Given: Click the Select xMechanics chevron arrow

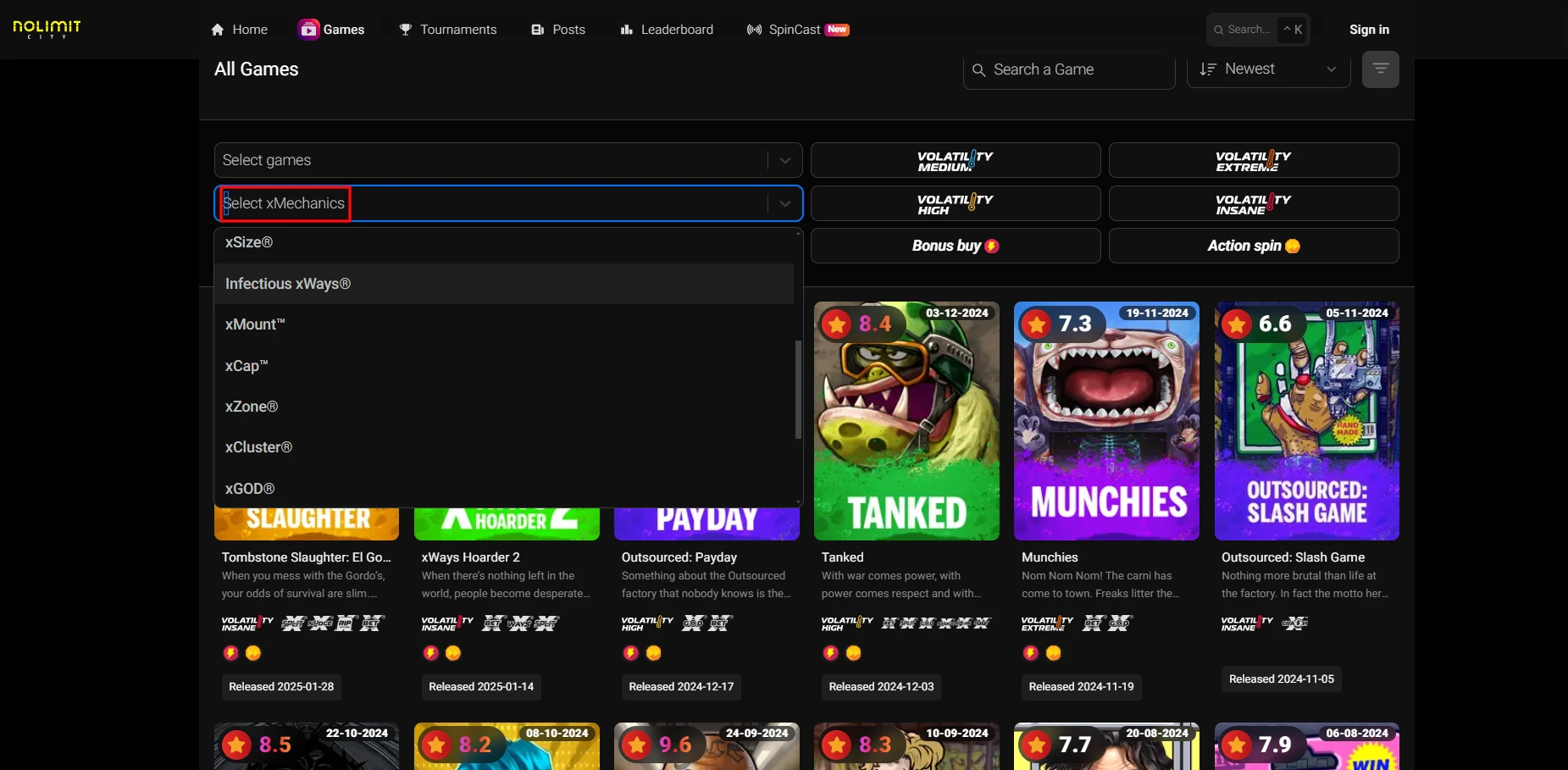Looking at the screenshot, I should pyautogui.click(x=785, y=203).
